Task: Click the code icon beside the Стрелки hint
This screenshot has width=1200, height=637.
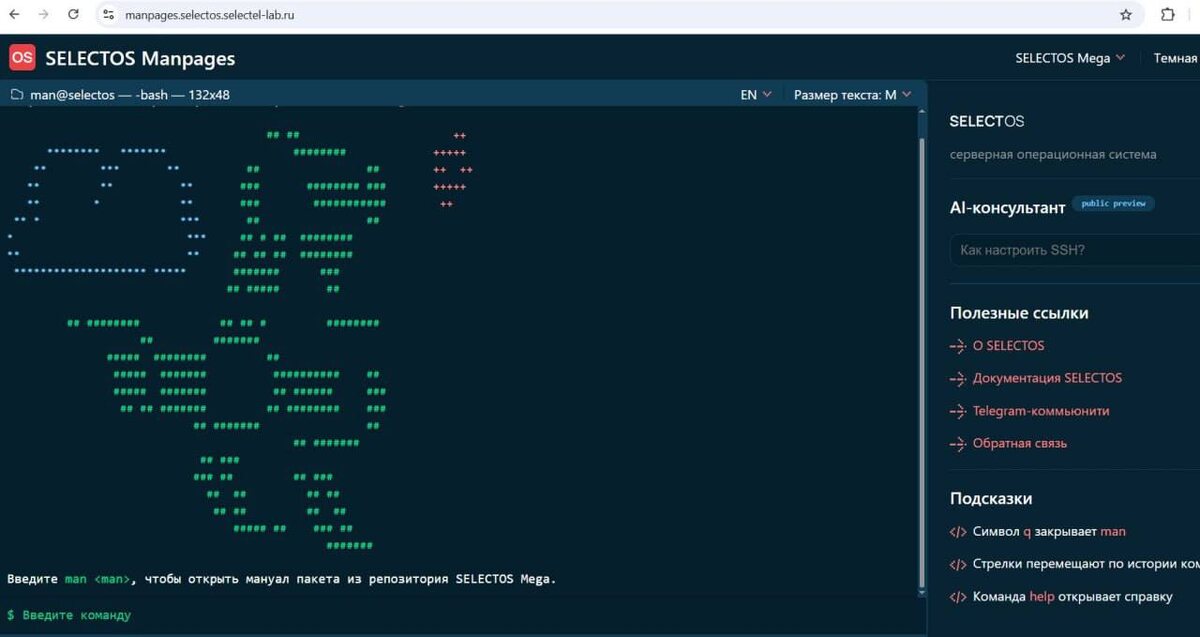Action: (x=957, y=564)
